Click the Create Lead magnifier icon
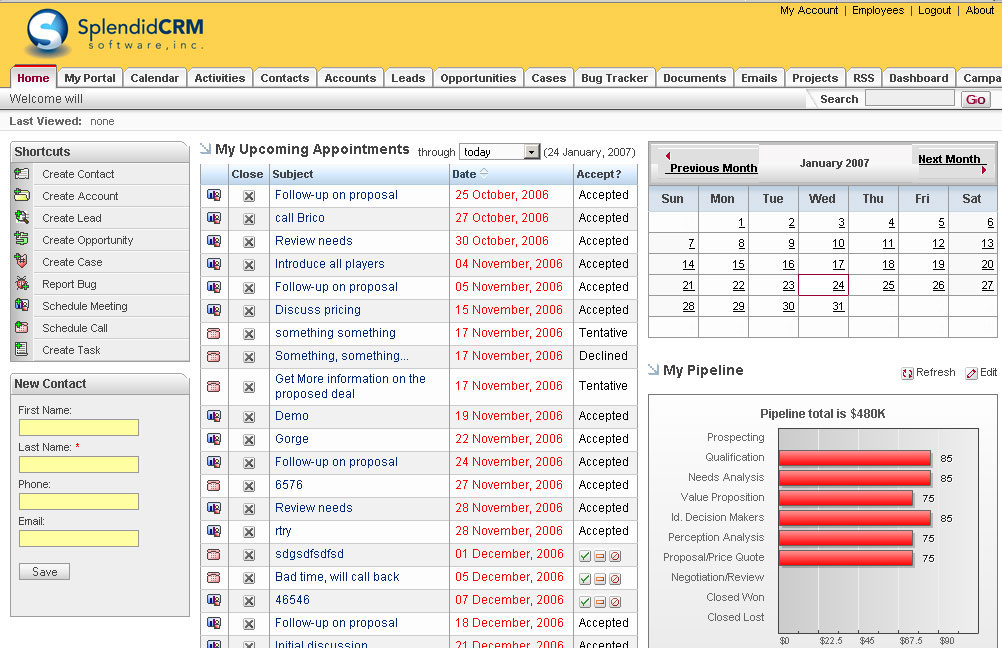Viewport: 1002px width, 648px height. coord(22,218)
